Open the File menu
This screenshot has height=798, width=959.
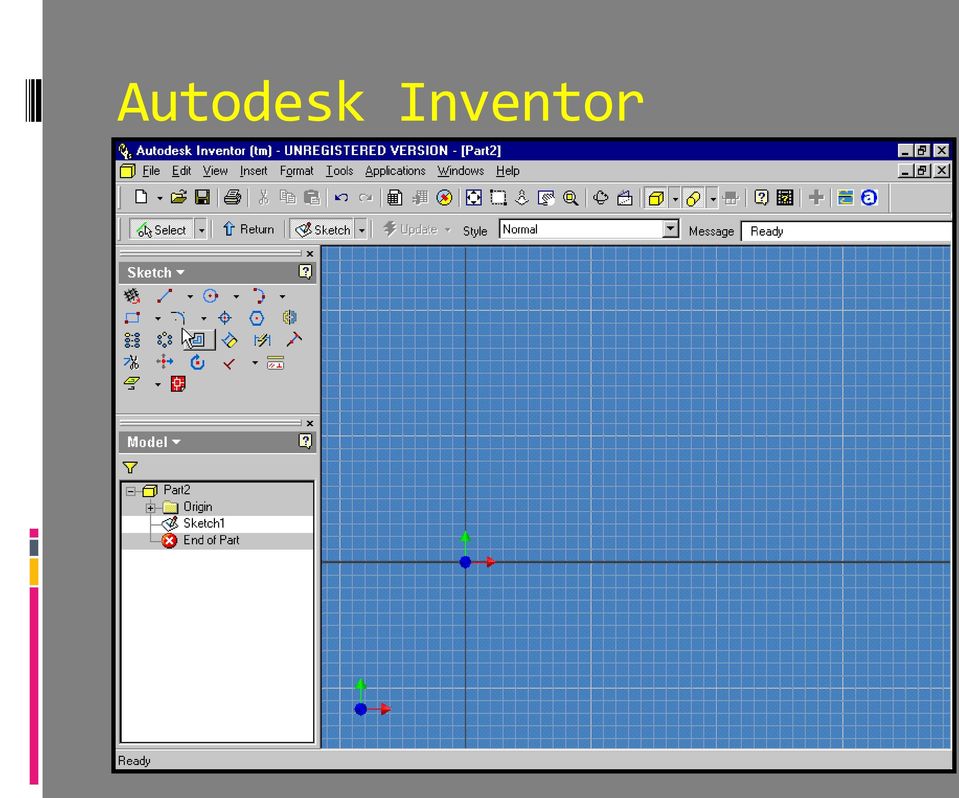coord(151,171)
